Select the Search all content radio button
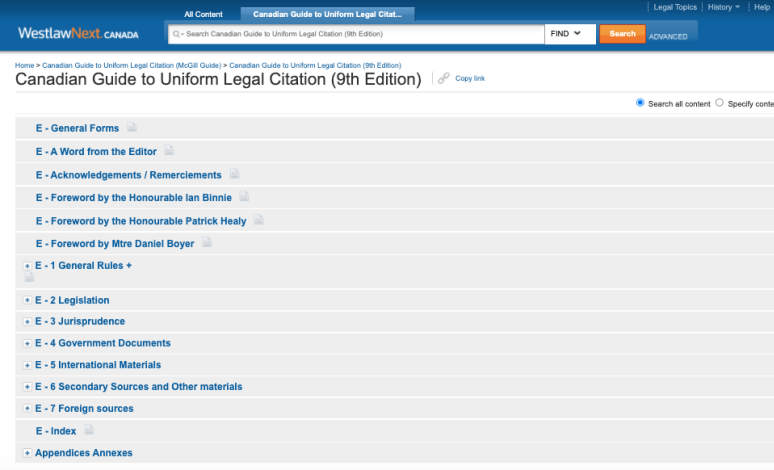 click(641, 103)
